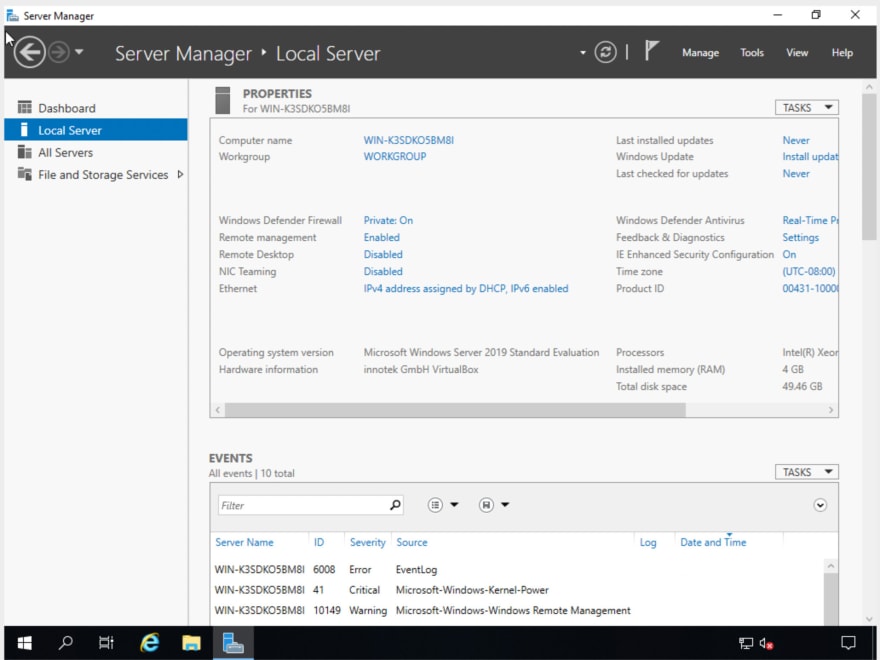Click the Dashboard grid icon
Image resolution: width=880 pixels, height=660 pixels.
tap(24, 107)
